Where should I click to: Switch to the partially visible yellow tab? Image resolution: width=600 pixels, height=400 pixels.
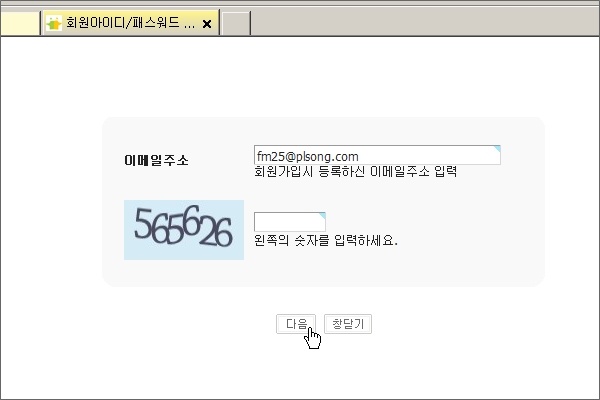[20, 23]
